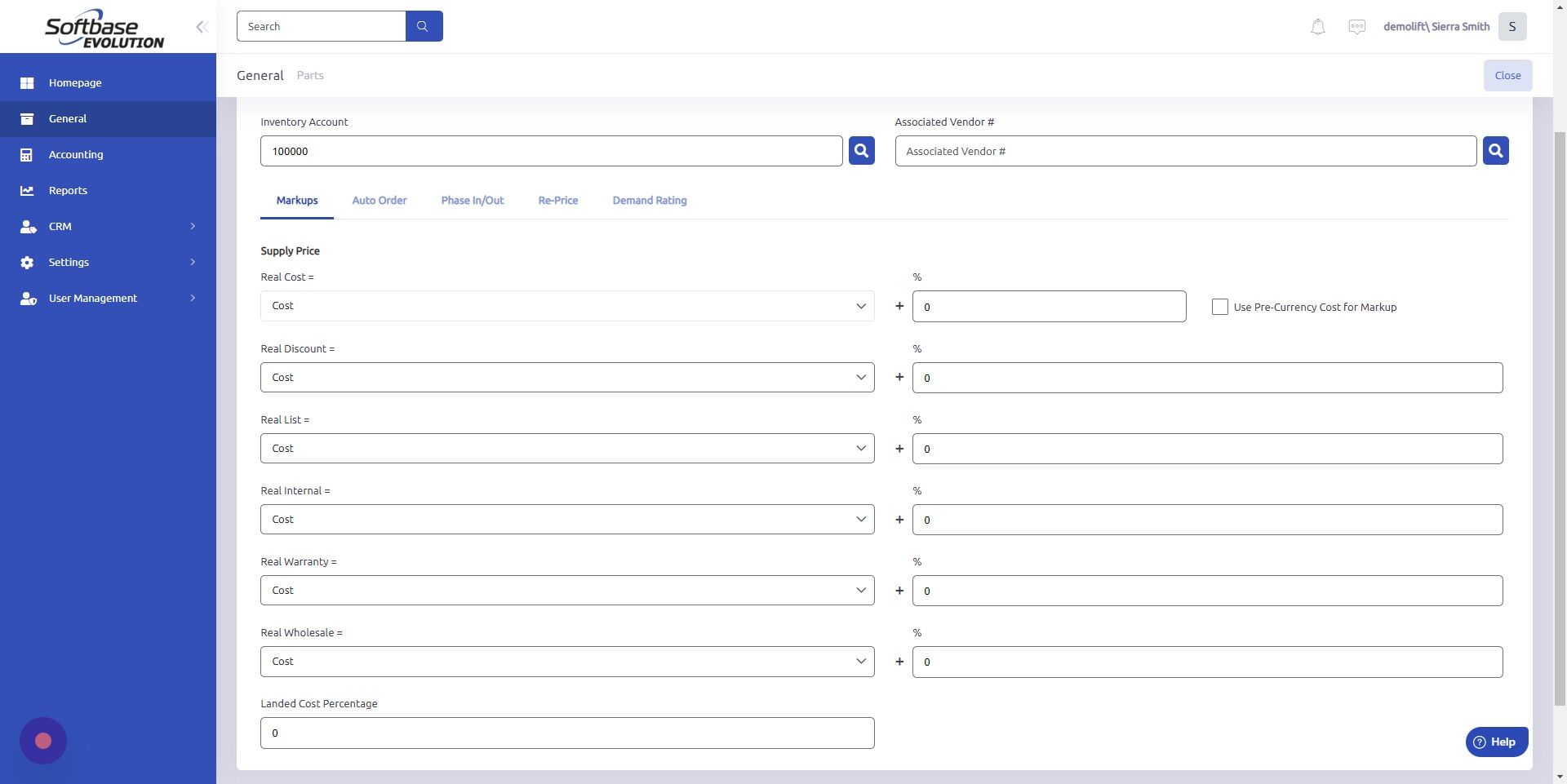The width and height of the screenshot is (1567, 784).
Task: Switch to the Auto Order tab
Action: click(x=379, y=200)
